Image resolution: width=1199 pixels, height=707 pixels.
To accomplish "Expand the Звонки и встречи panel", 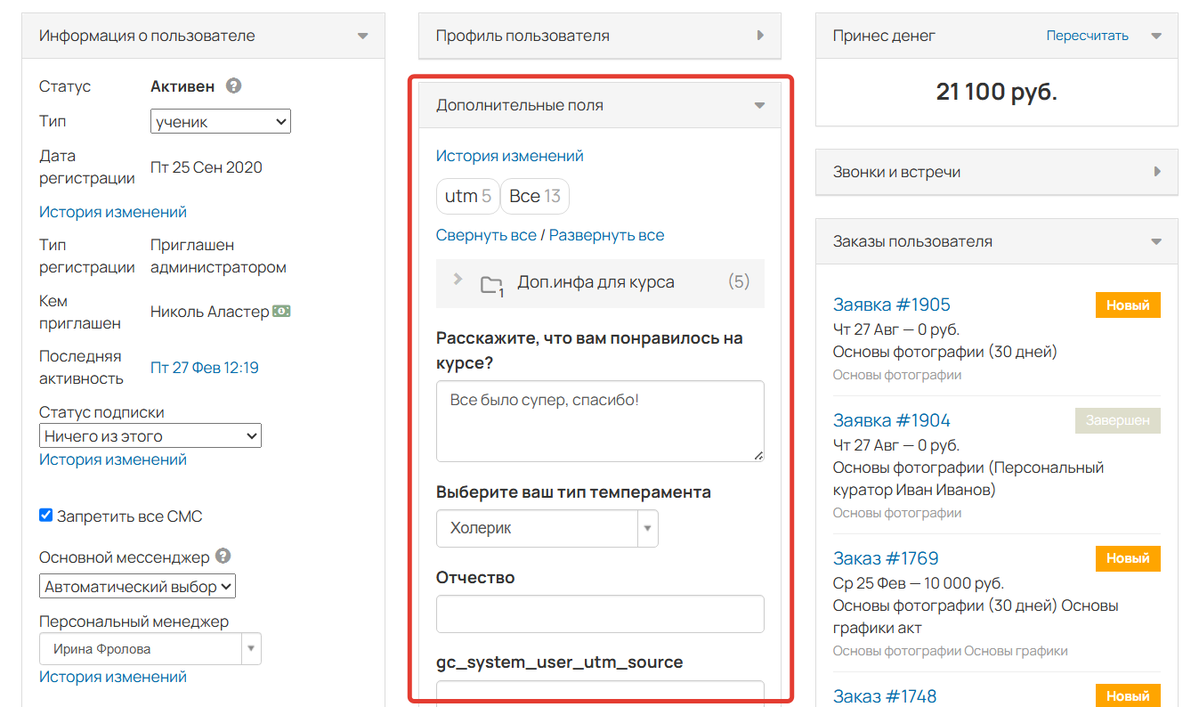I will click(x=1157, y=172).
